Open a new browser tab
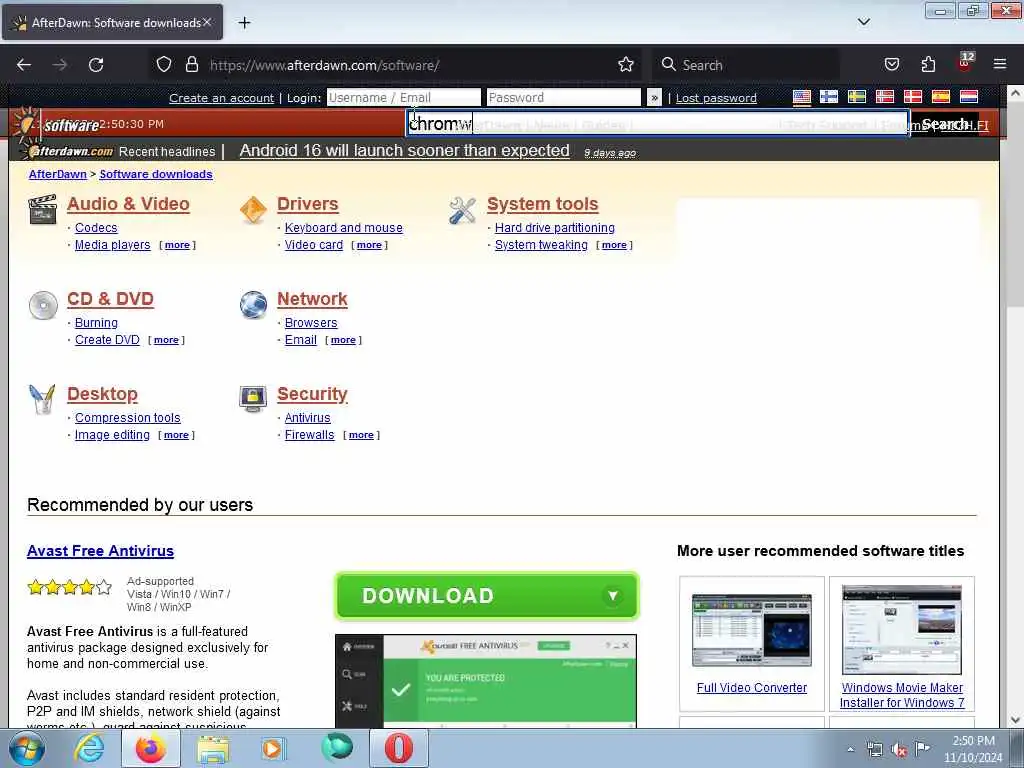Viewport: 1024px width, 768px height. click(x=244, y=23)
